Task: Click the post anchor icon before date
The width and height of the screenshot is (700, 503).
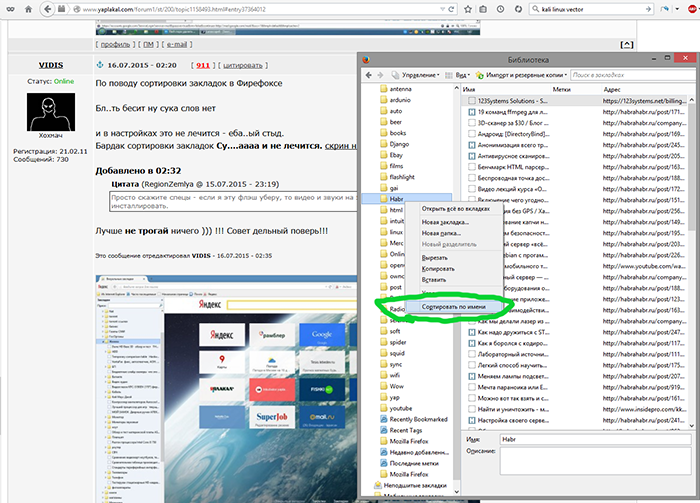Action: coord(100,65)
